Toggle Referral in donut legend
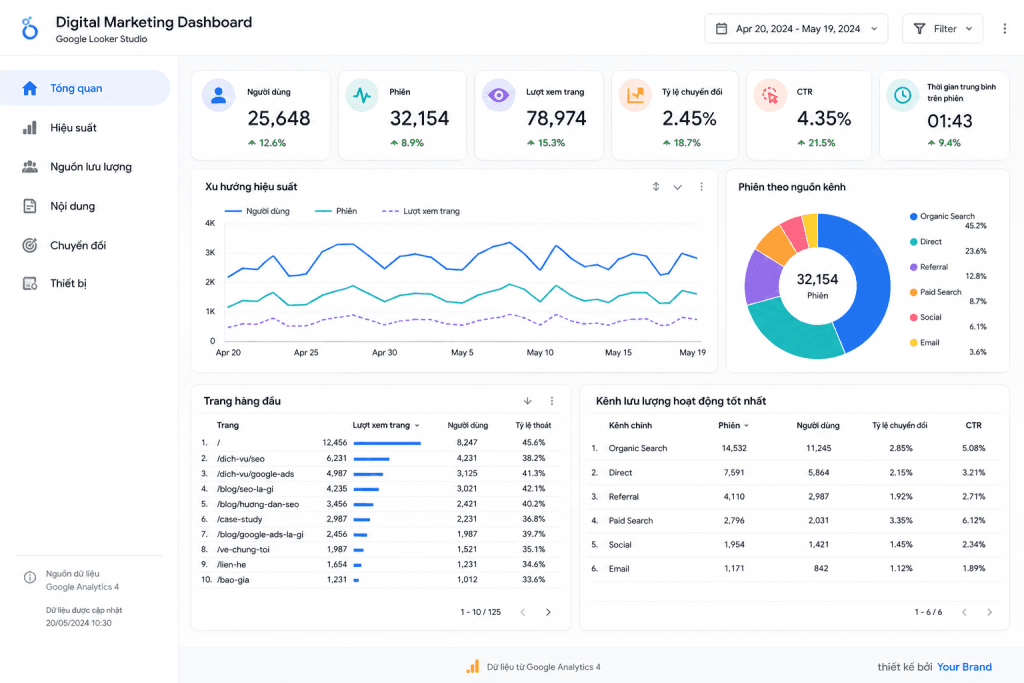 (929, 267)
